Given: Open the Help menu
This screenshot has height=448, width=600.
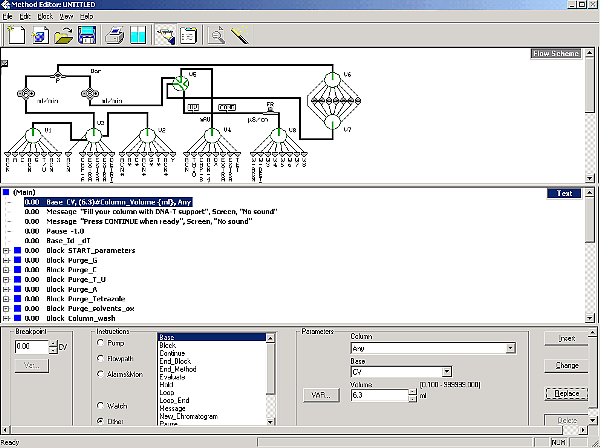Looking at the screenshot, I should [86, 16].
